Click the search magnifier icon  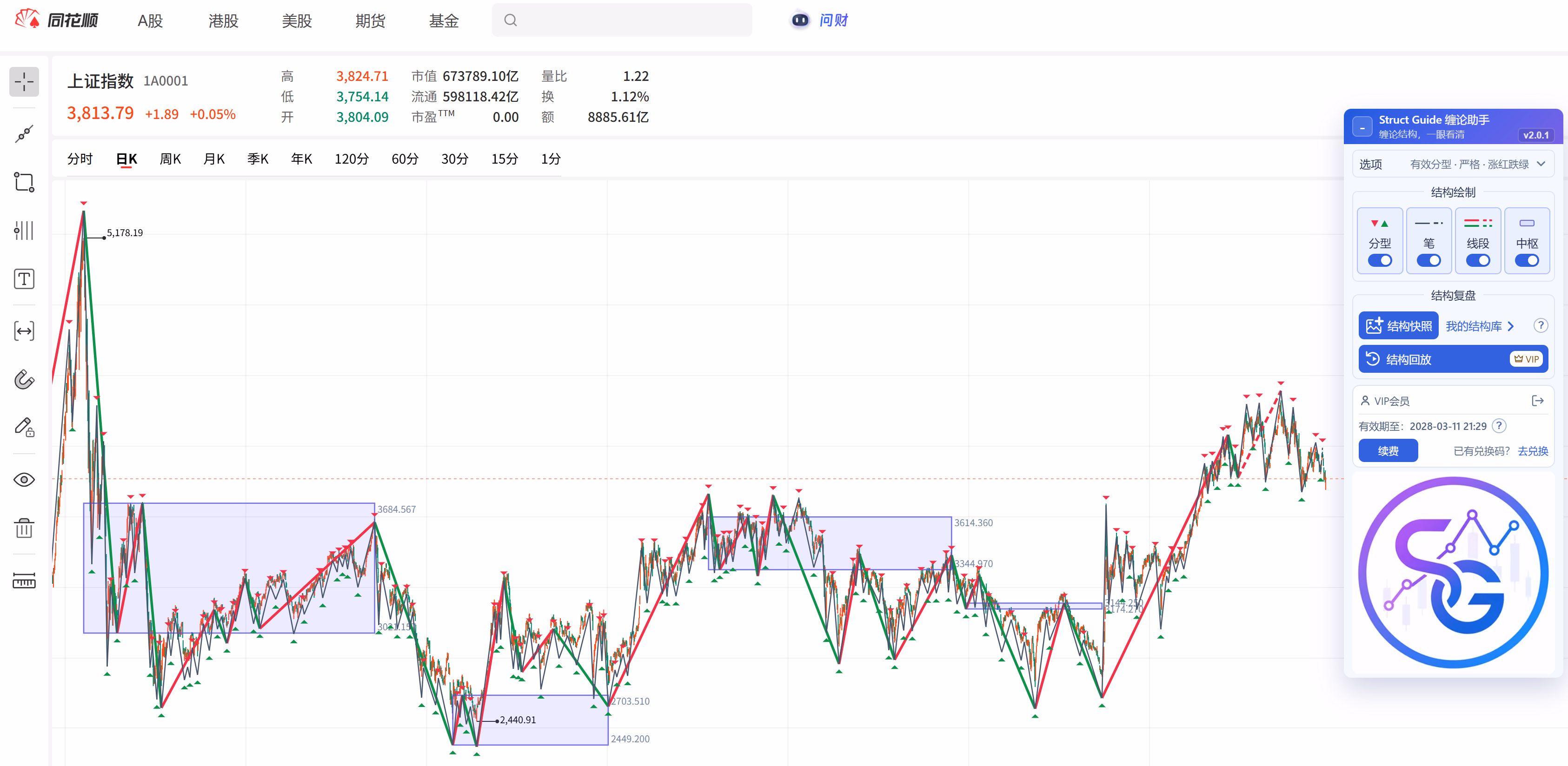(511, 20)
